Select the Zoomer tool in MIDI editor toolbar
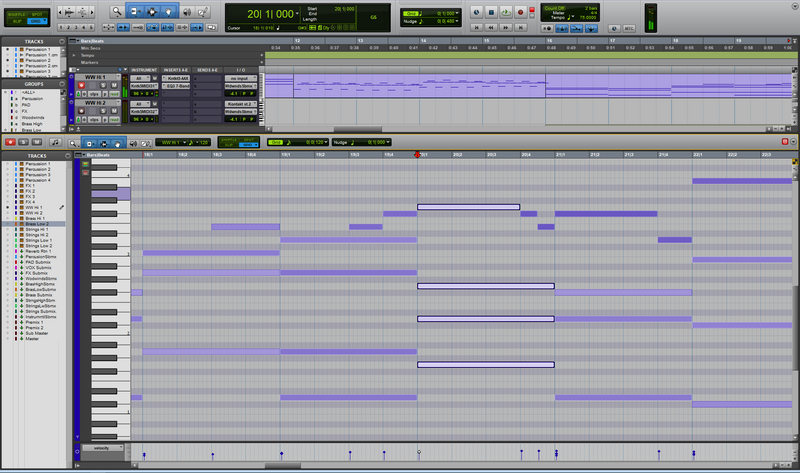The width and height of the screenshot is (800, 473). [x=74, y=143]
